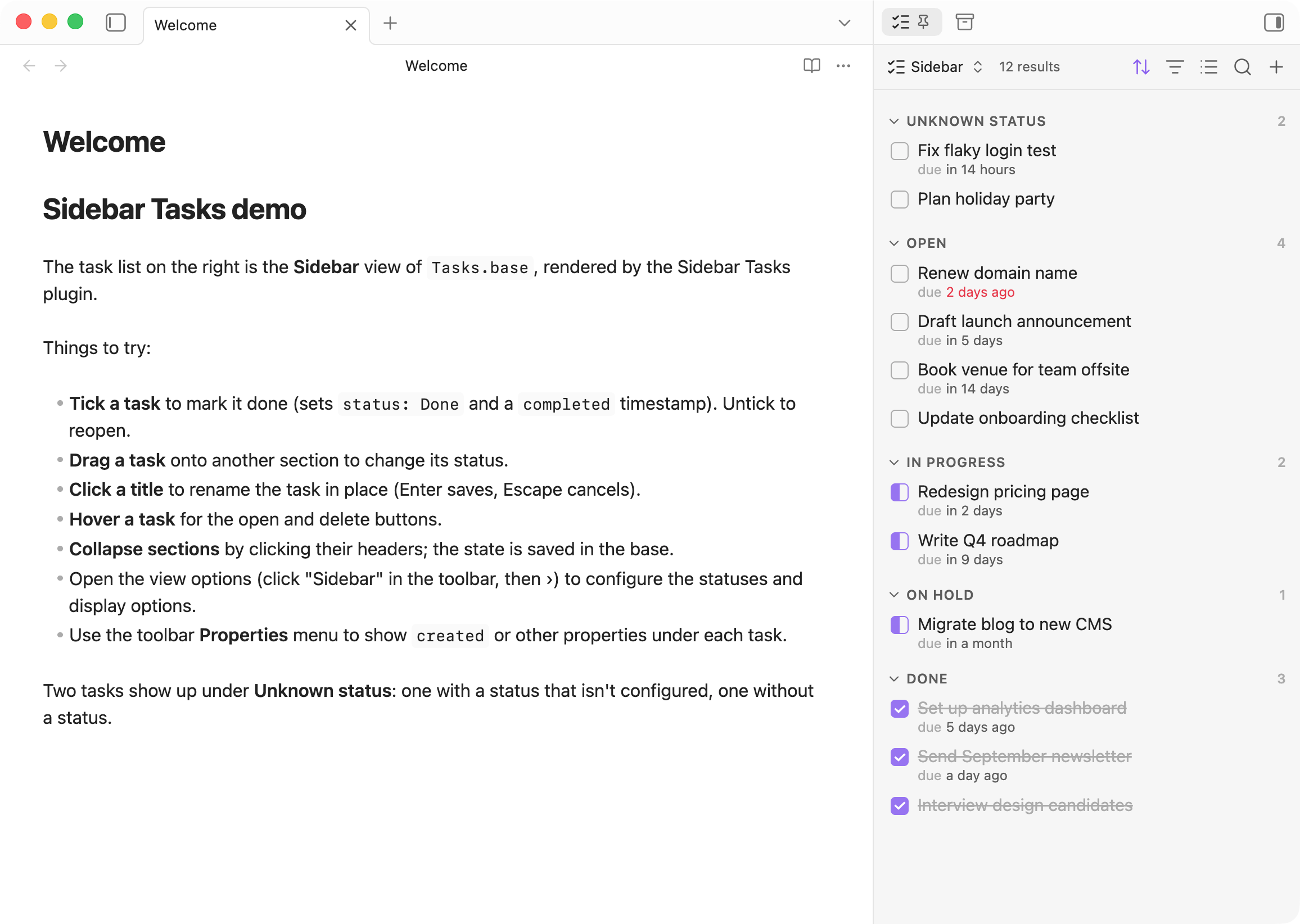1300x924 pixels.
Task: Toggle Redesign pricing page status box
Action: [x=899, y=492]
